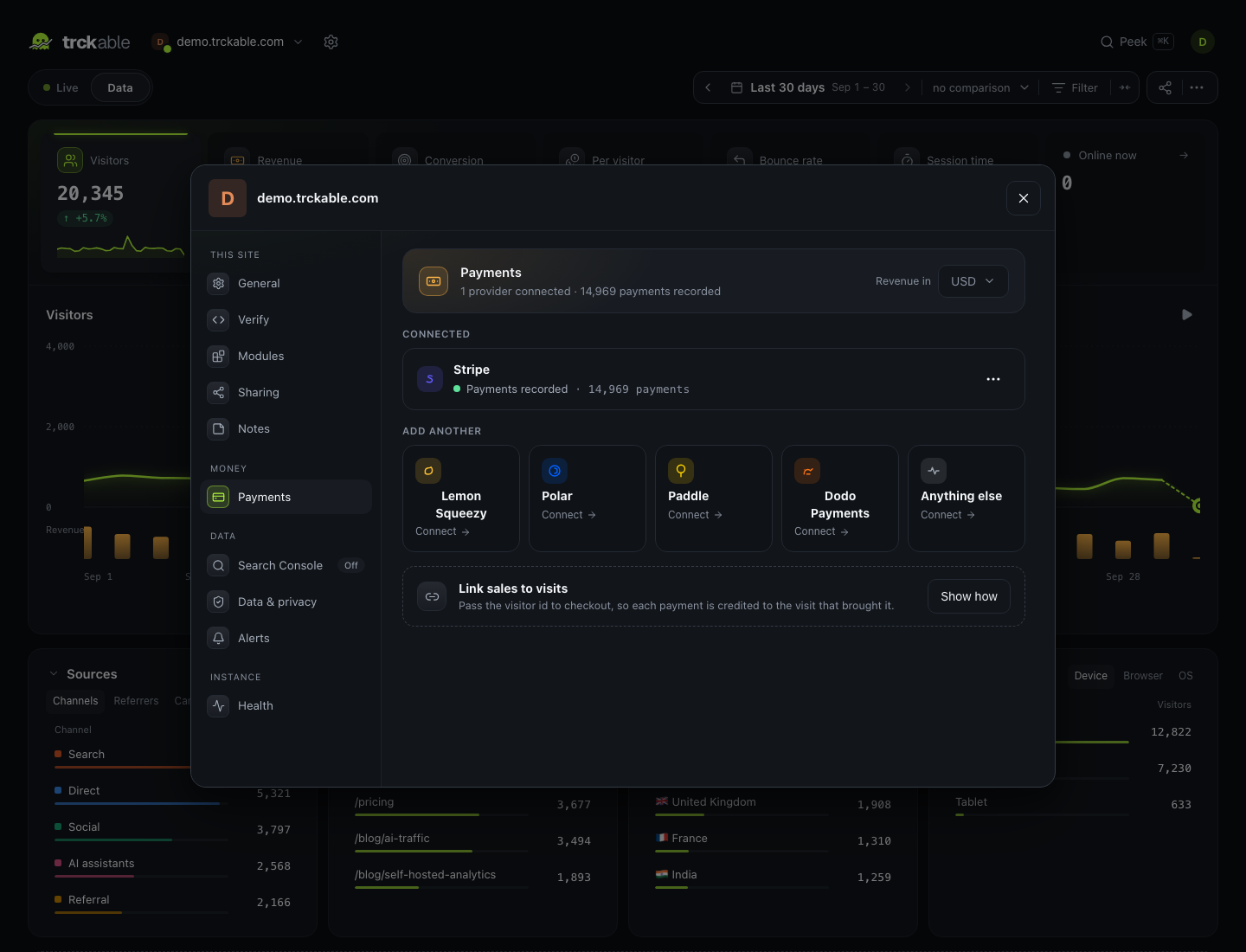Open Health under Instance
Viewport: 1246px width, 952px height.
[x=286, y=705]
